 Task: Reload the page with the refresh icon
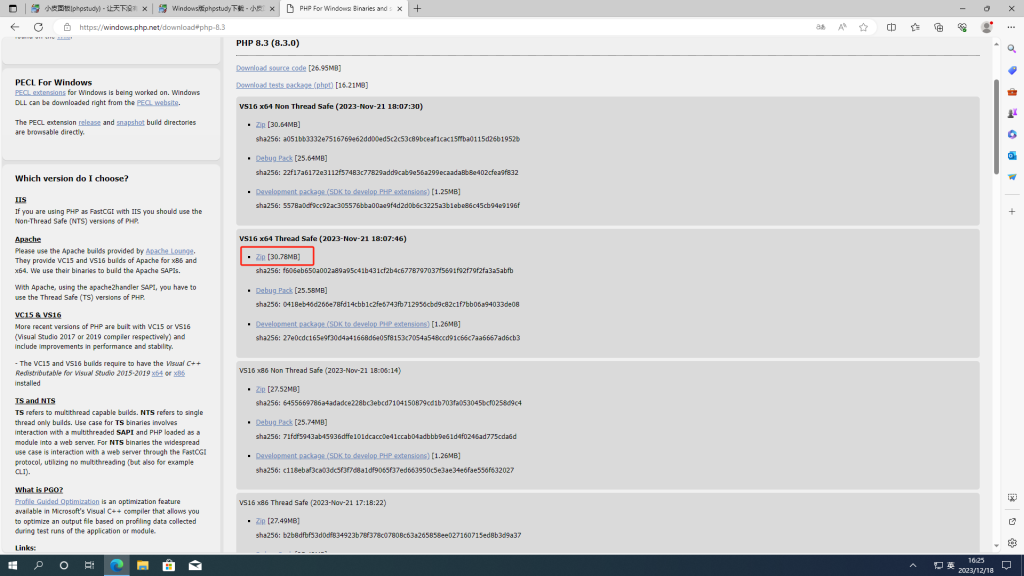[39, 27]
